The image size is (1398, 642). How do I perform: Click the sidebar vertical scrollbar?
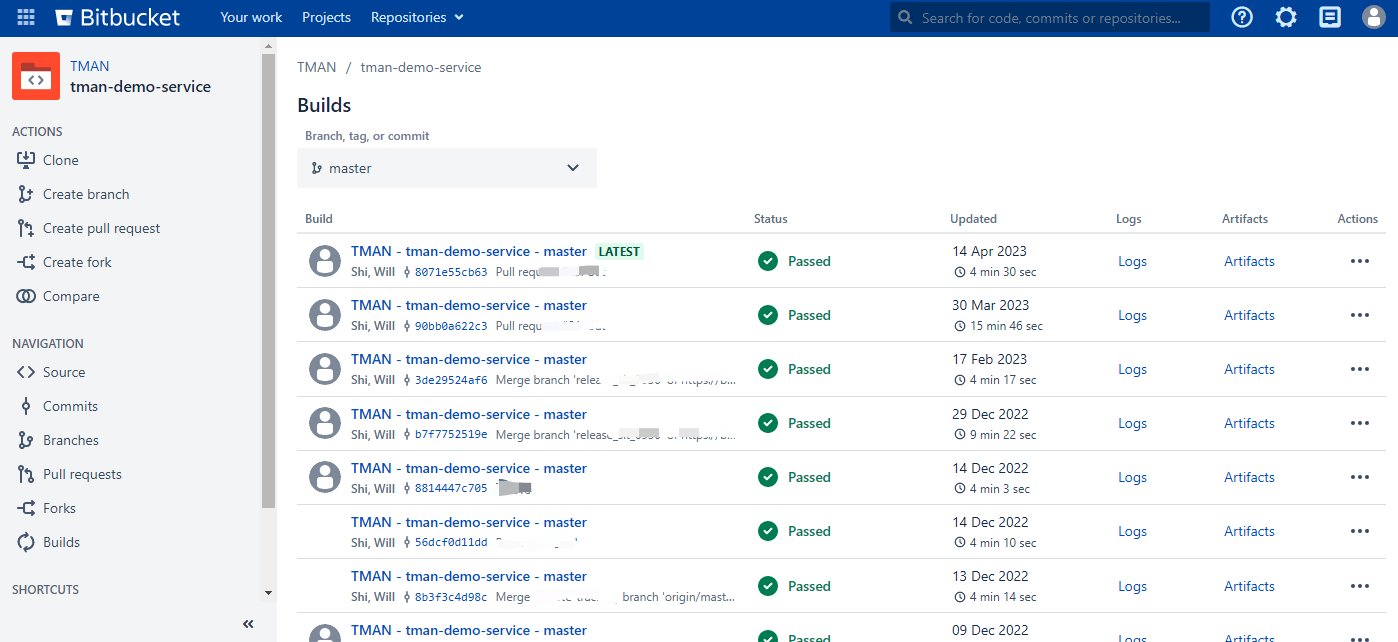[268, 280]
